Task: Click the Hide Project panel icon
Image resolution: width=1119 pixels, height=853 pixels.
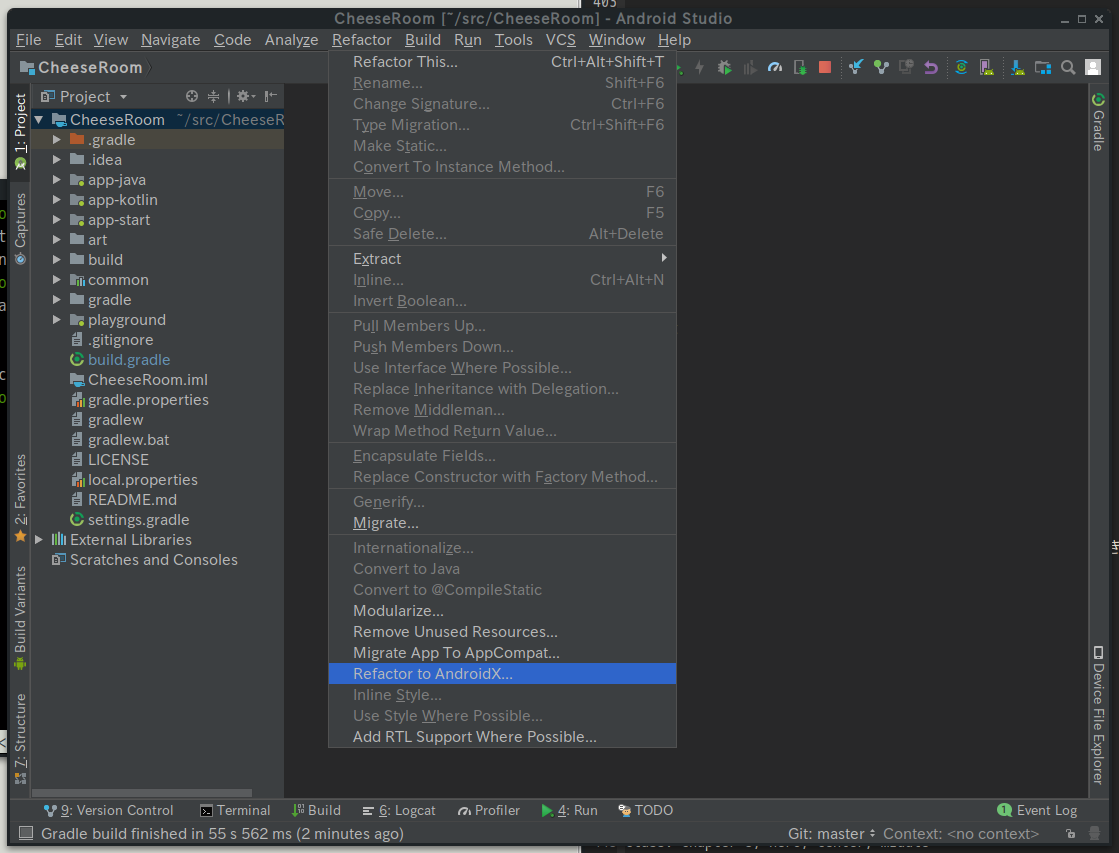Action: pos(270,96)
